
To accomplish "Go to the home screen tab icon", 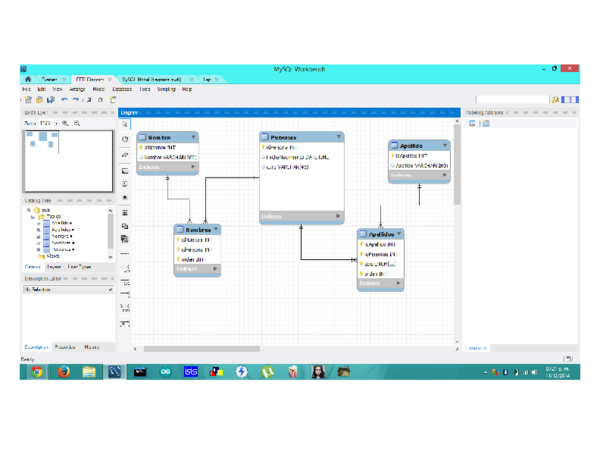I will (28, 79).
